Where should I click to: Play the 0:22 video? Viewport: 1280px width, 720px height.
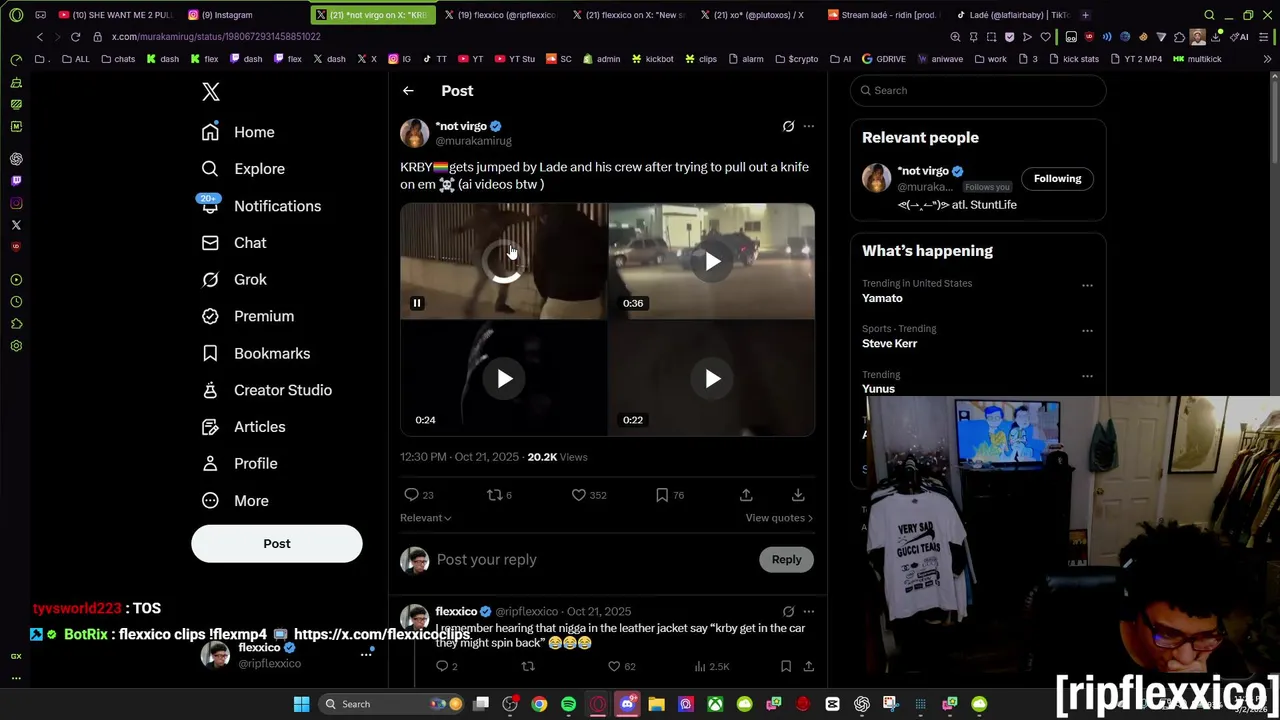point(712,378)
